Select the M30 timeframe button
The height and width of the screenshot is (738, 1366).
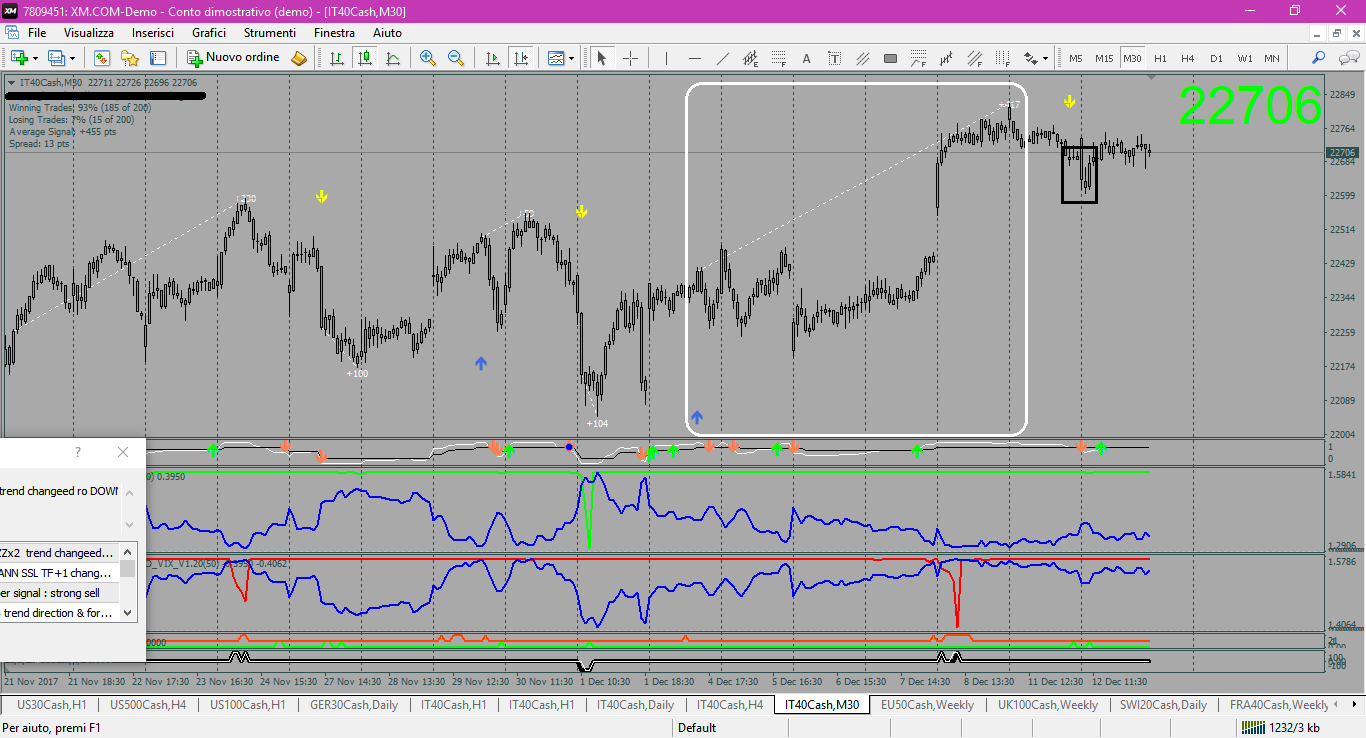(1132, 58)
